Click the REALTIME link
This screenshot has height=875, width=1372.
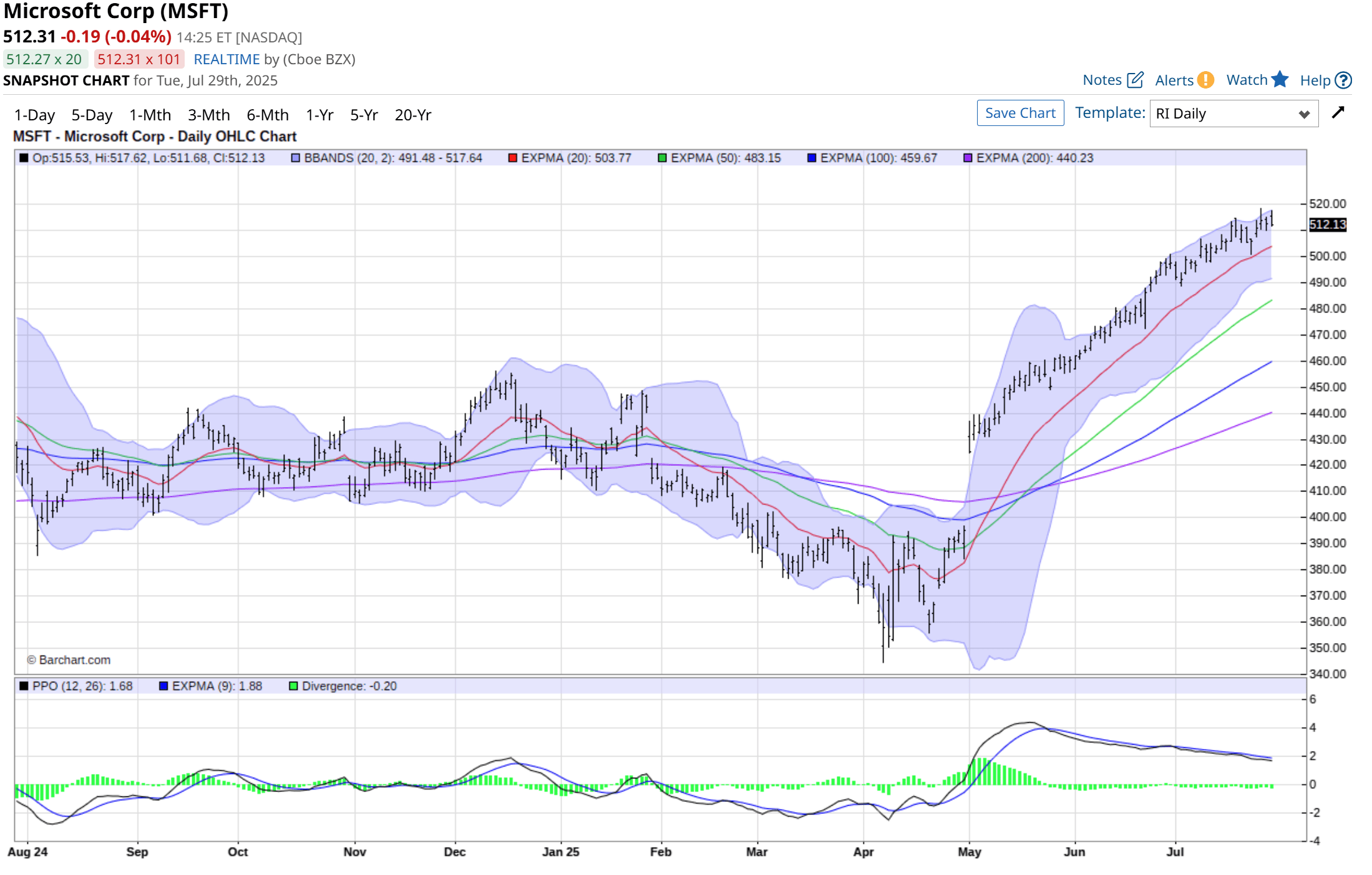pos(226,59)
